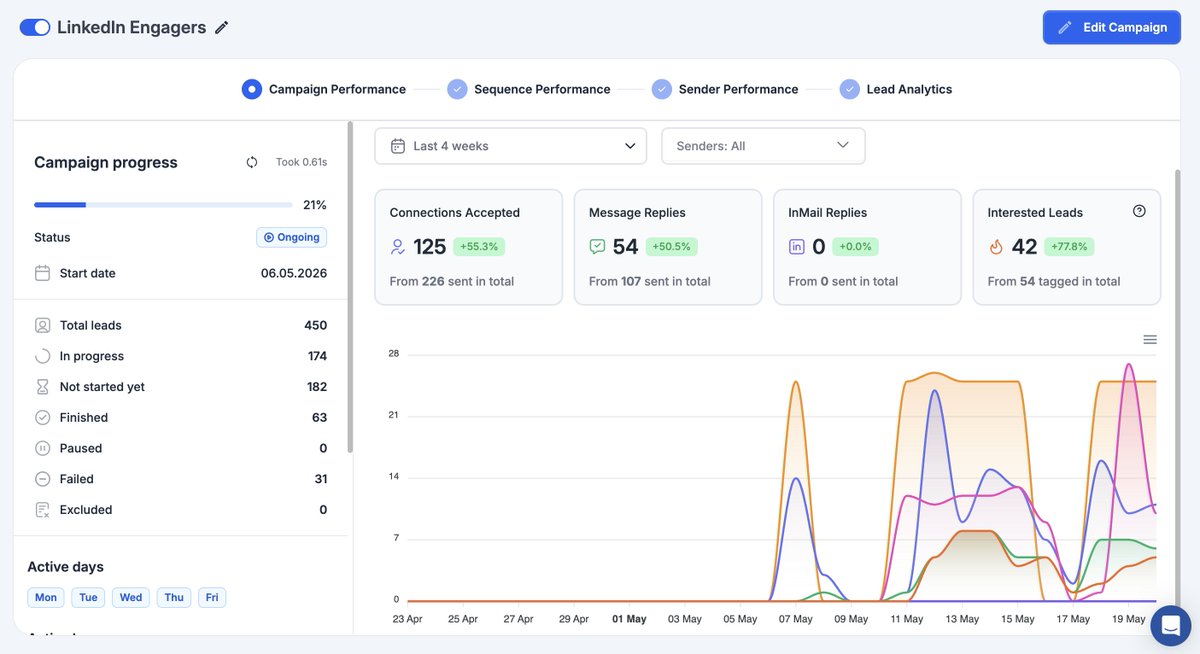
Task: Click the From 226 sent in total text
Action: (x=452, y=281)
